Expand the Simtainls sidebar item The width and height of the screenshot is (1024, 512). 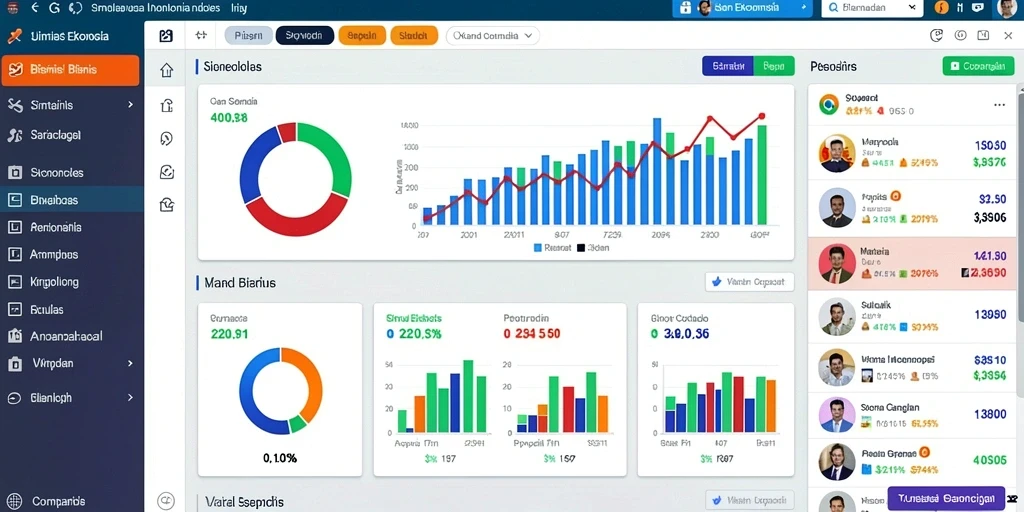(x=71, y=104)
